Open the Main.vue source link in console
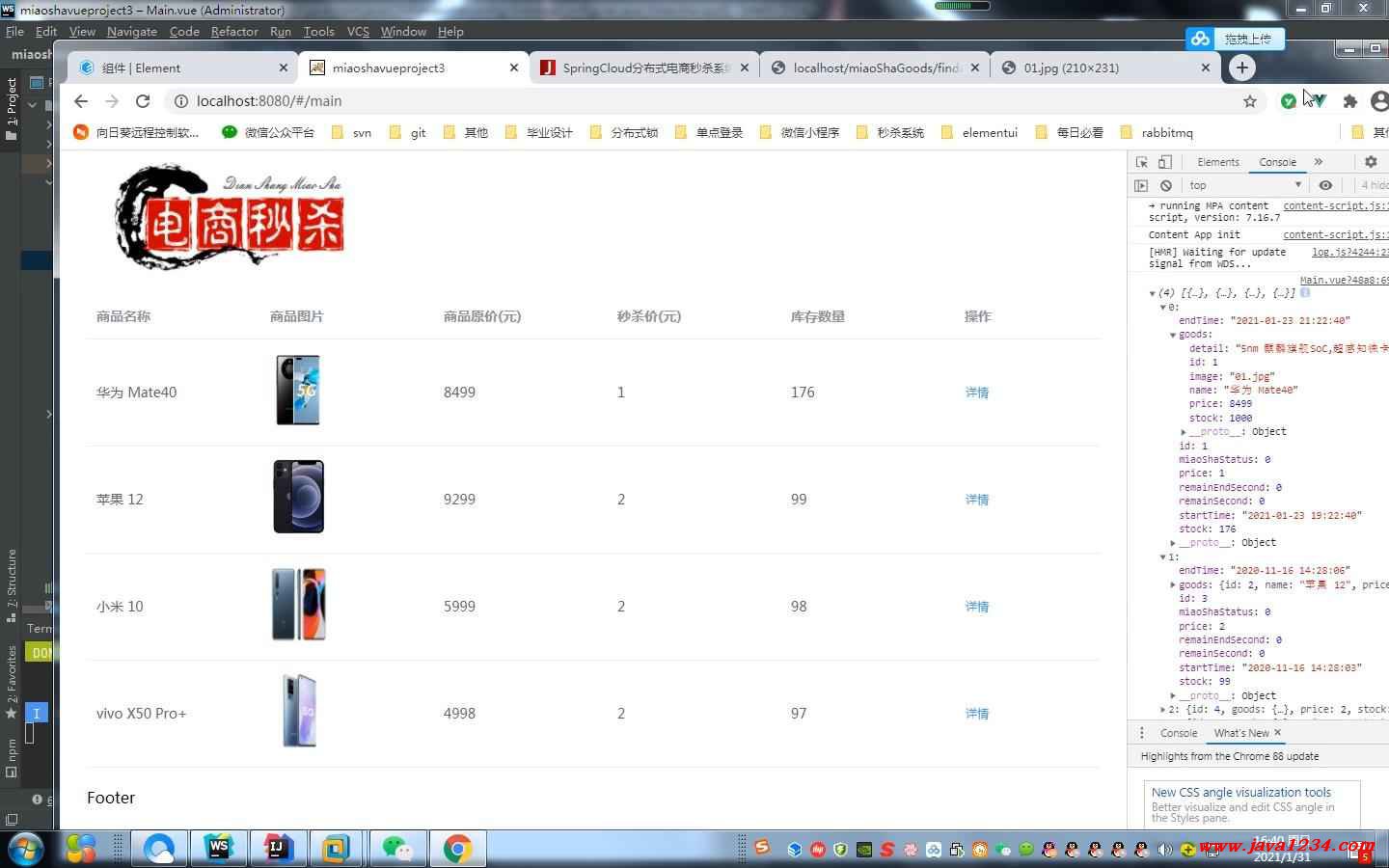Image resolution: width=1389 pixels, height=868 pixels. pyautogui.click(x=1345, y=280)
